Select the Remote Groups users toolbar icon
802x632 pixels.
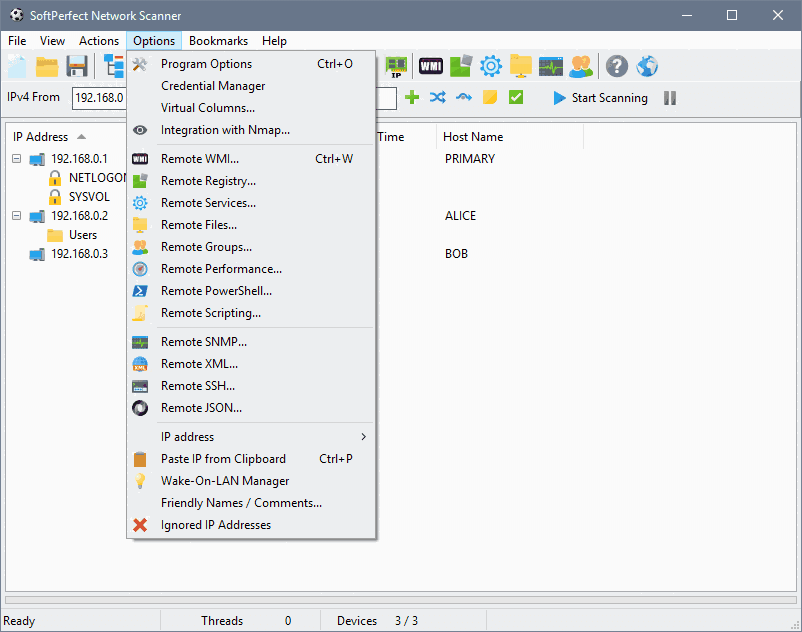pos(582,66)
